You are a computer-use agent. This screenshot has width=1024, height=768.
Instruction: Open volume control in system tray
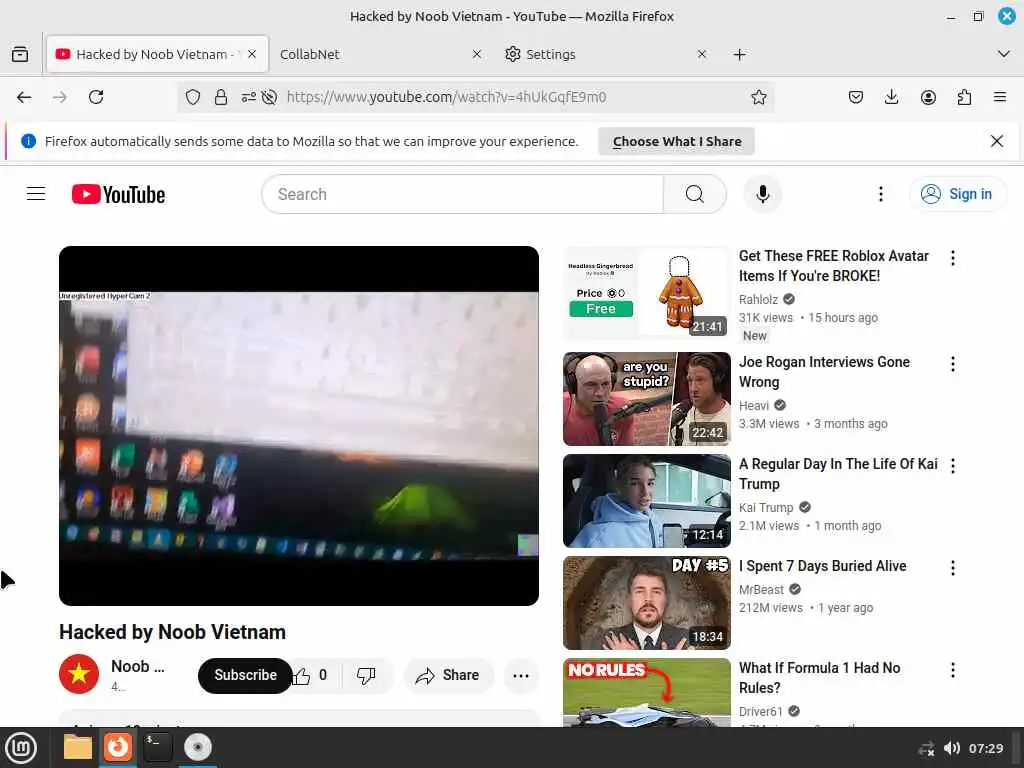[x=952, y=748]
